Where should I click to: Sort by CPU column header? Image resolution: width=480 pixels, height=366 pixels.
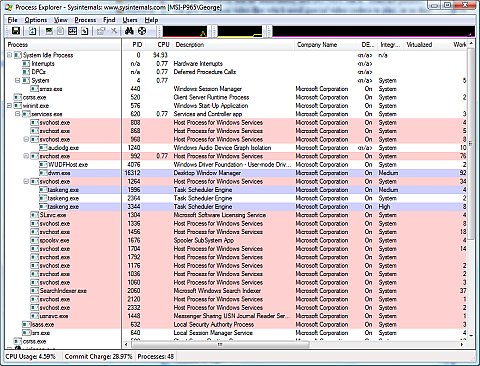[x=163, y=45]
